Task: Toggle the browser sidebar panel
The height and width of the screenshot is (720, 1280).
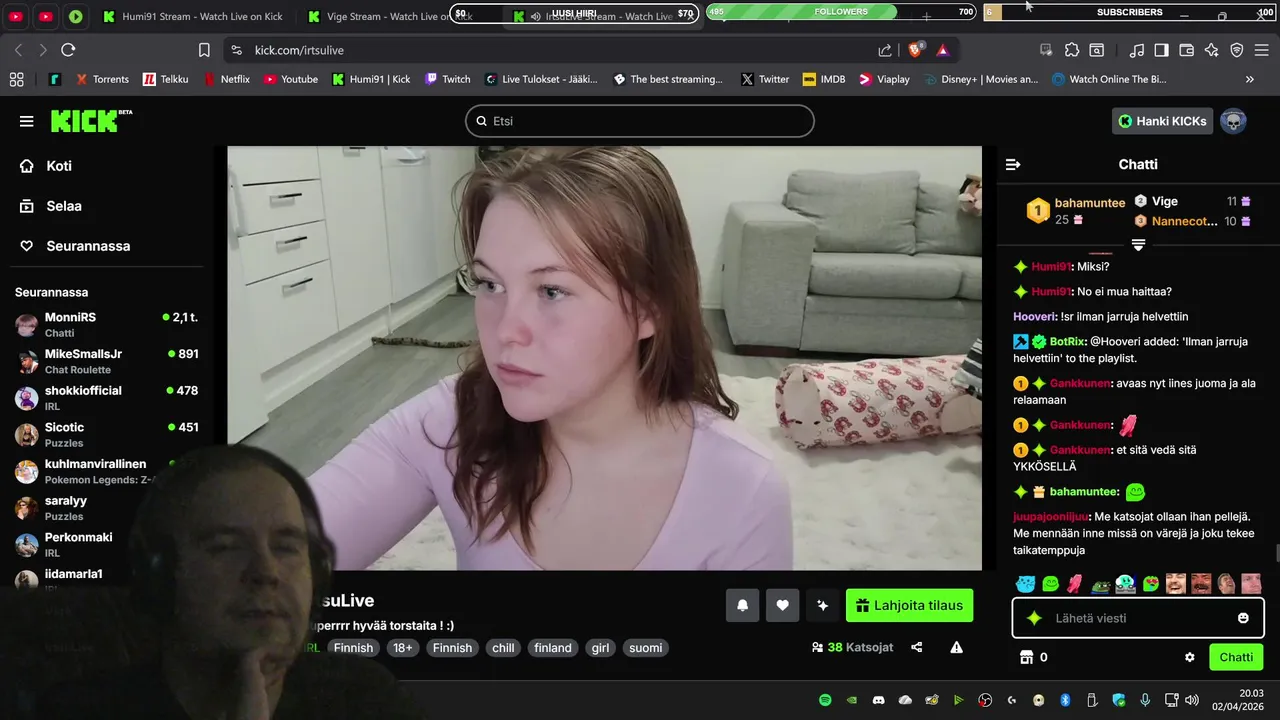Action: click(x=1161, y=50)
